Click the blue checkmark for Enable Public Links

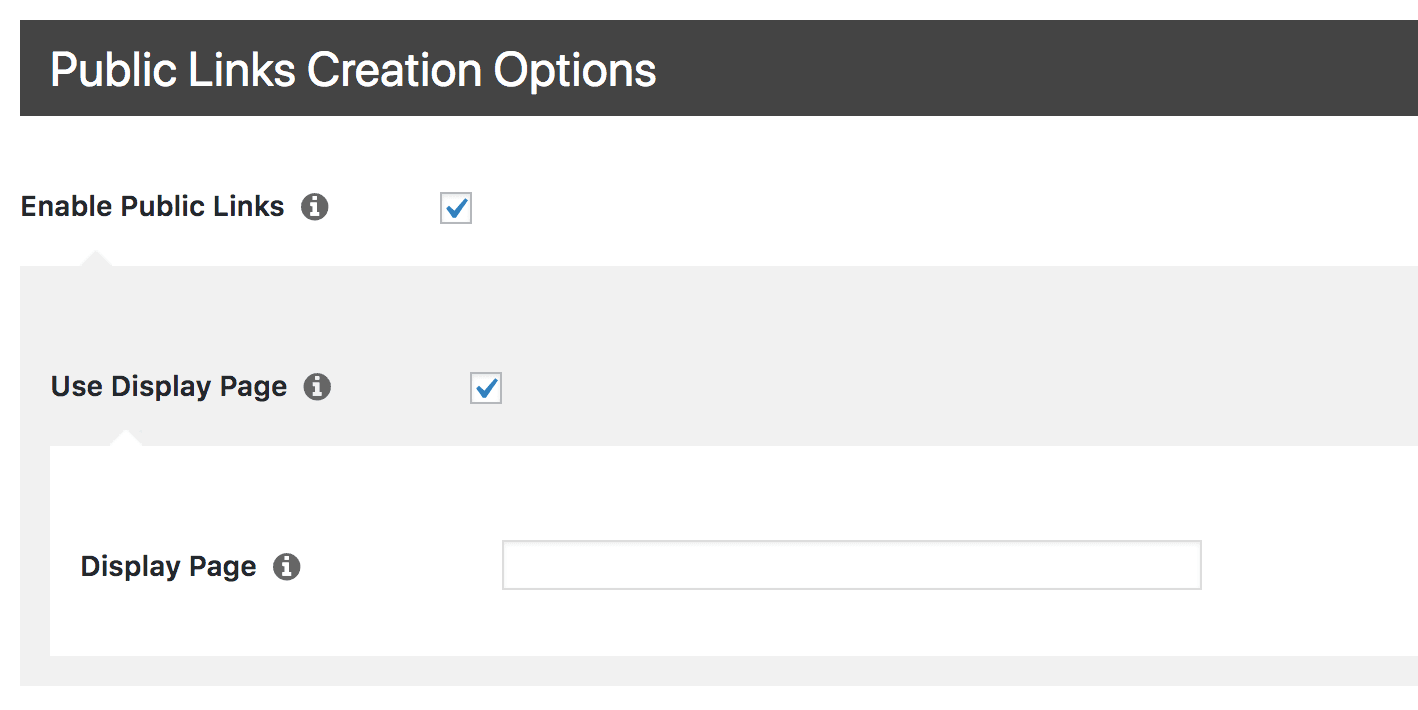click(x=457, y=208)
